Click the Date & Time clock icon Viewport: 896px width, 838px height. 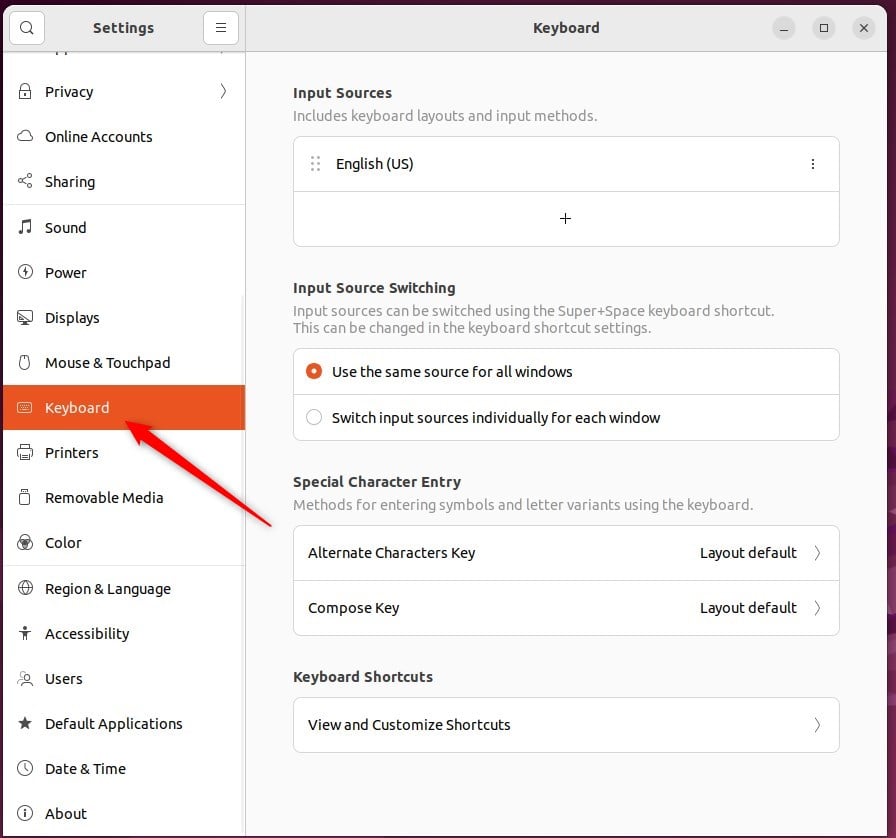[25, 768]
